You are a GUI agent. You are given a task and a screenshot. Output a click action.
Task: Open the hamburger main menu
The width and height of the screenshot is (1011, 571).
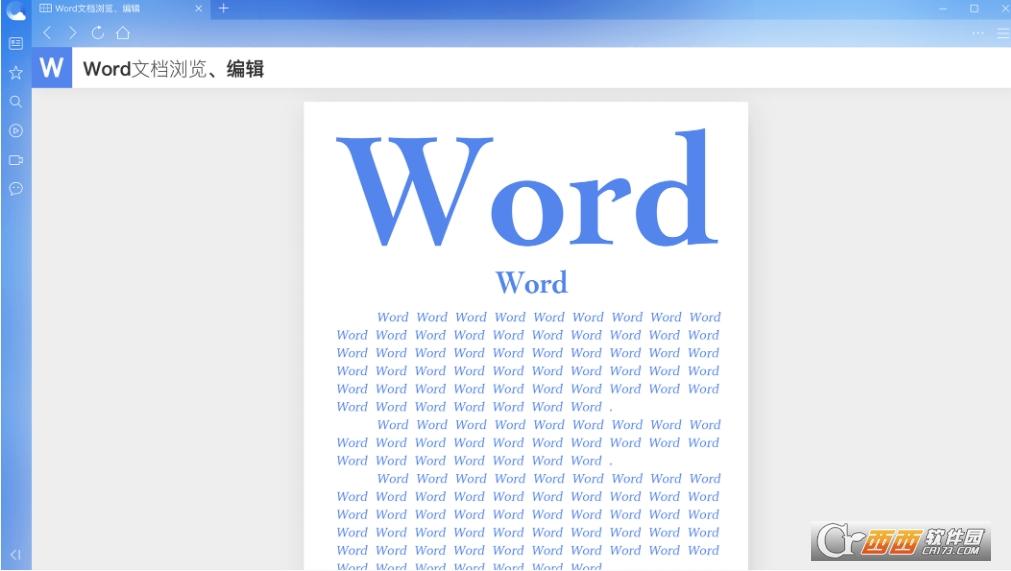[x=1003, y=33]
